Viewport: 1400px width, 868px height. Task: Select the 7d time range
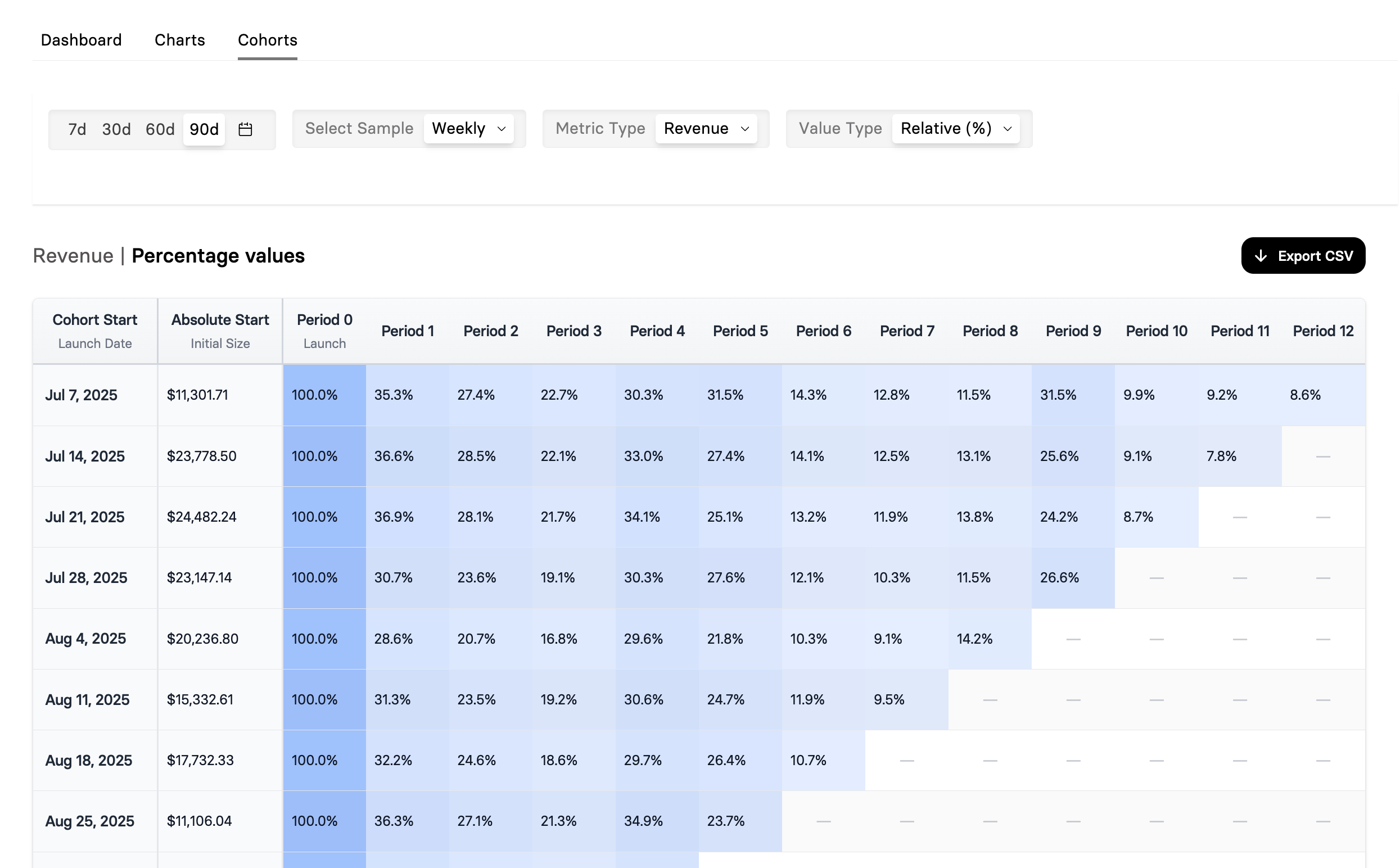click(x=77, y=129)
